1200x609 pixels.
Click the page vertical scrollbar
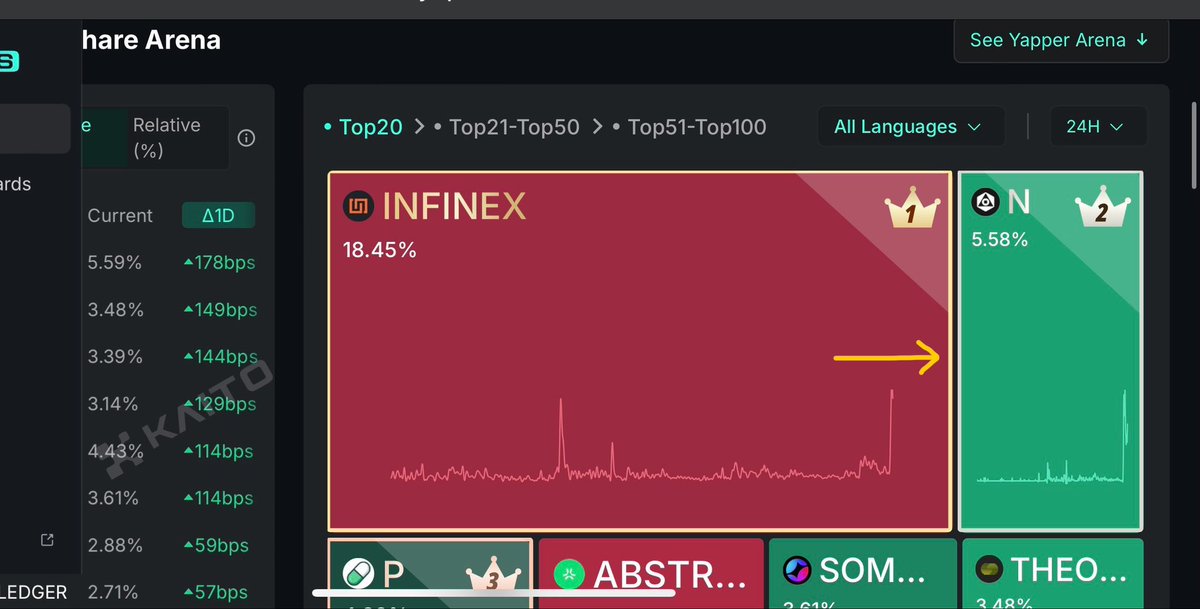(1194, 145)
